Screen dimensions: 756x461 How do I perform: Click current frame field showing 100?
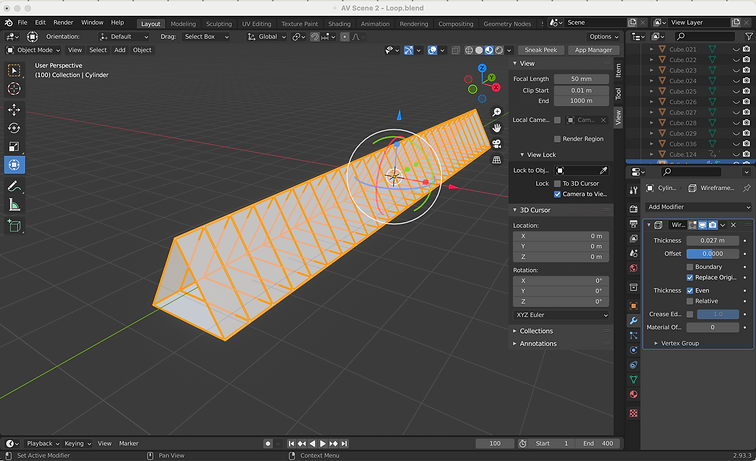point(495,444)
